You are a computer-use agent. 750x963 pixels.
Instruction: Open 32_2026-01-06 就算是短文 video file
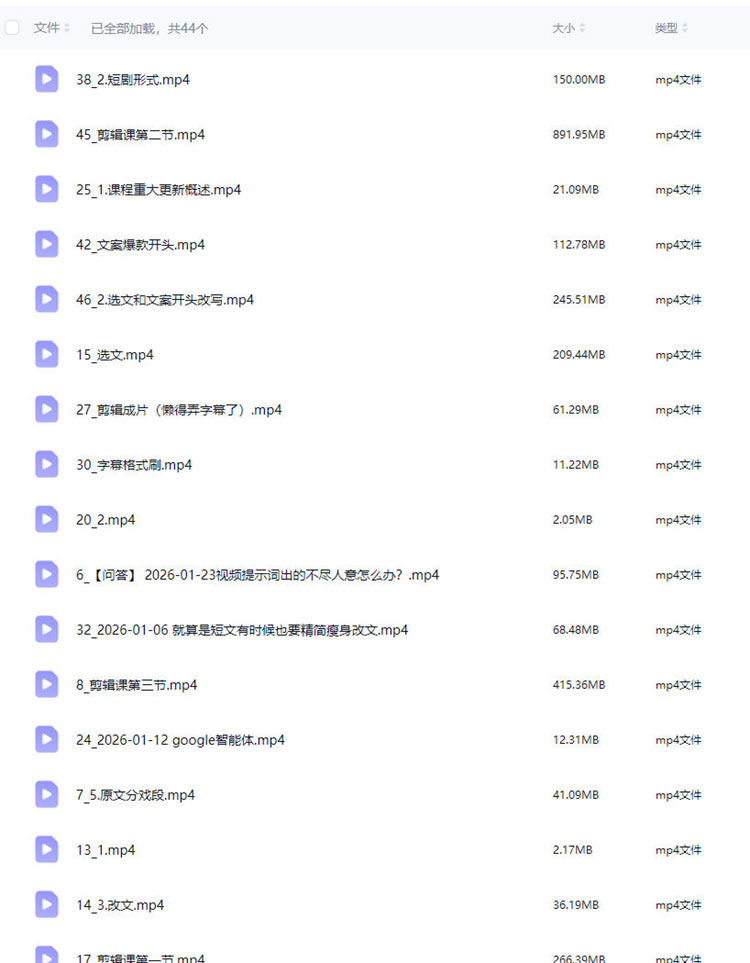(242, 630)
